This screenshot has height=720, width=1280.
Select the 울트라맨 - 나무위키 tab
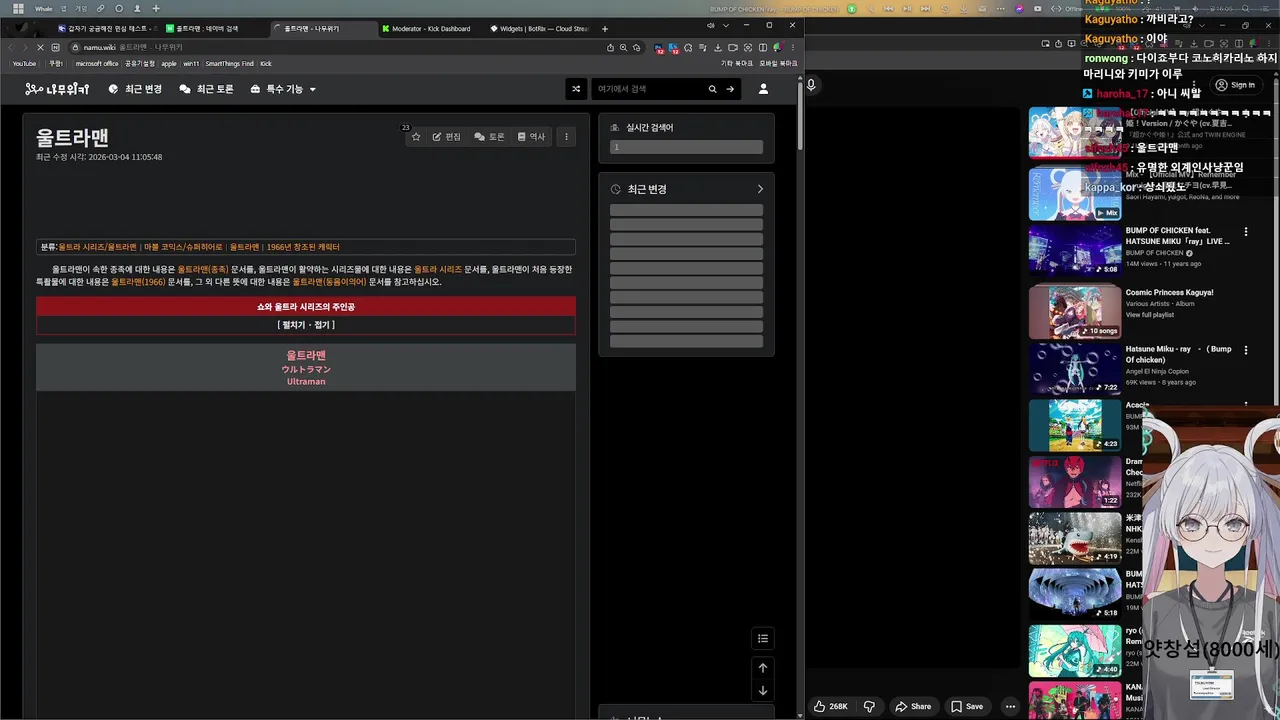[x=322, y=28]
